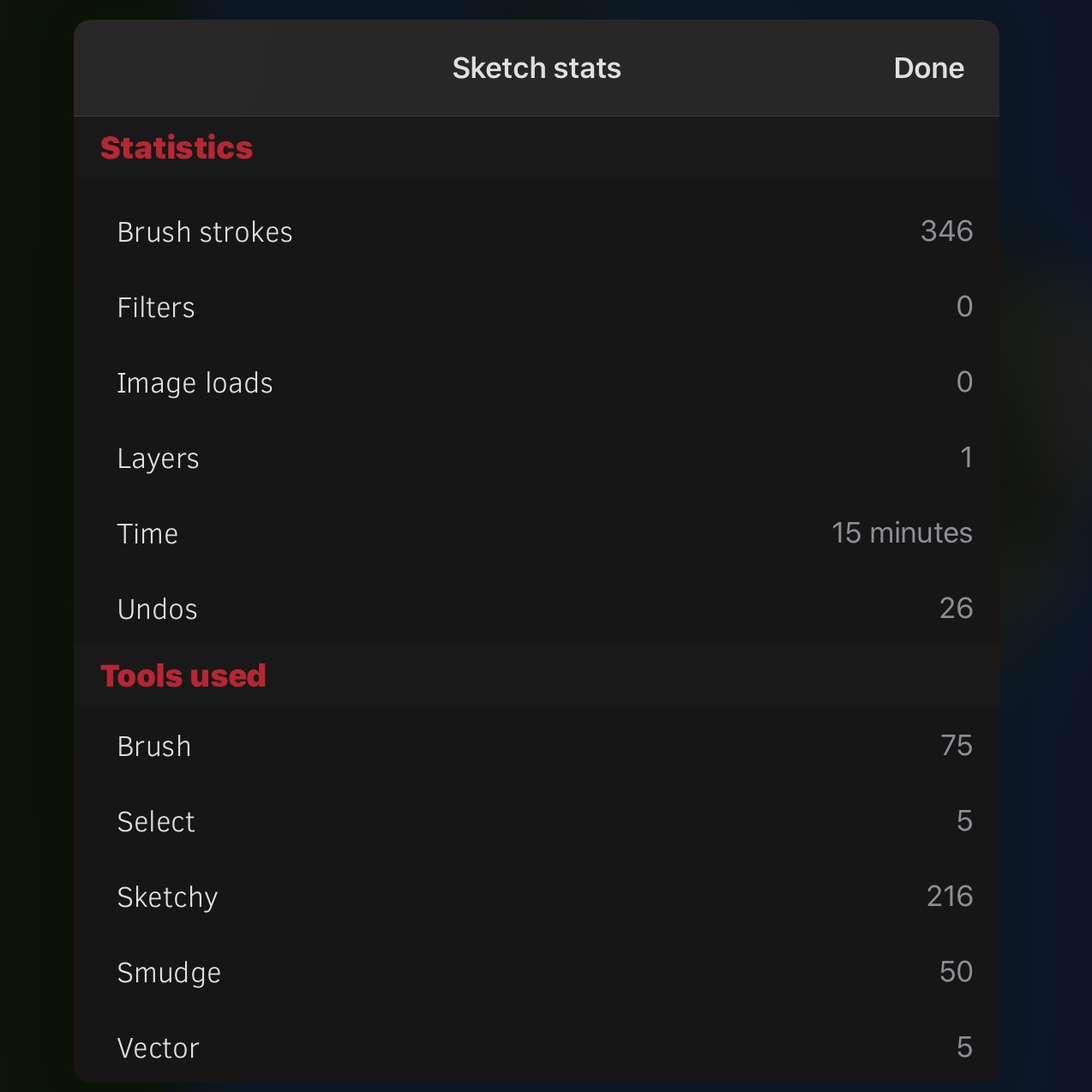Click the 50 Smudge usage count

[956, 972]
